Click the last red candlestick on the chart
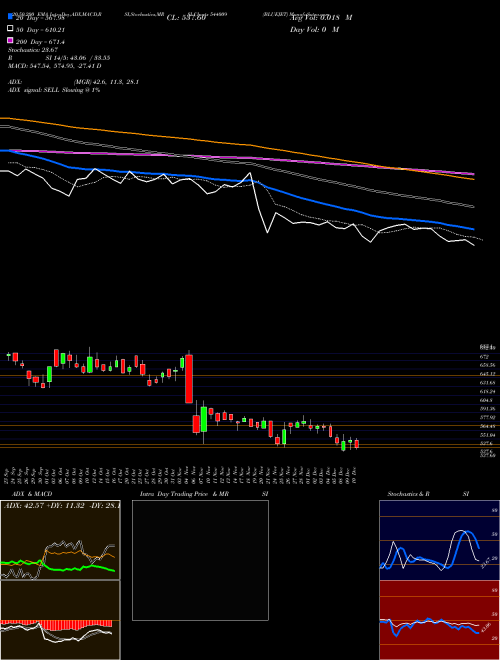This screenshot has width=500, height=660. tap(357, 444)
